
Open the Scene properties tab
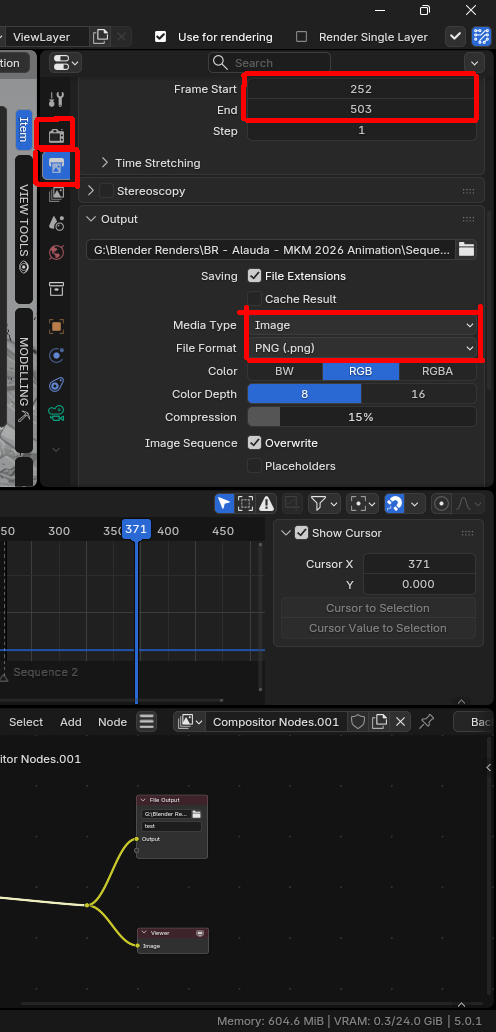pos(57,223)
